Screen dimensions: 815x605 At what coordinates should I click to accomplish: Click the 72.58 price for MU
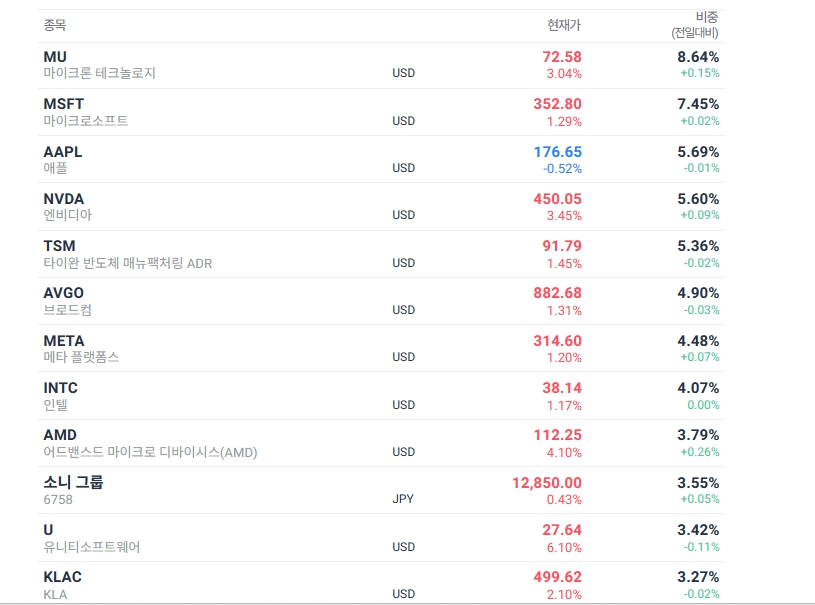[562, 57]
